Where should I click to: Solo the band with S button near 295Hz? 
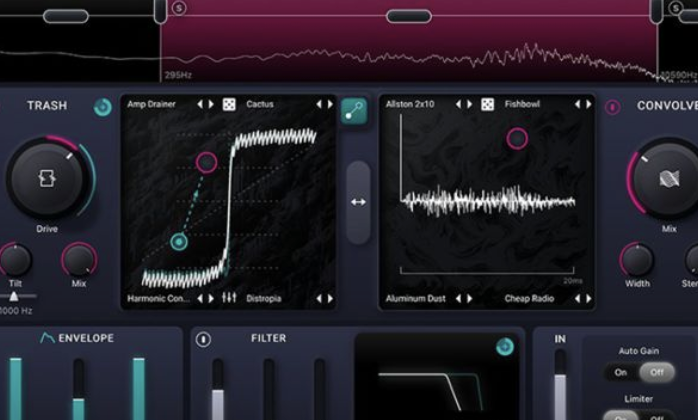179,8
